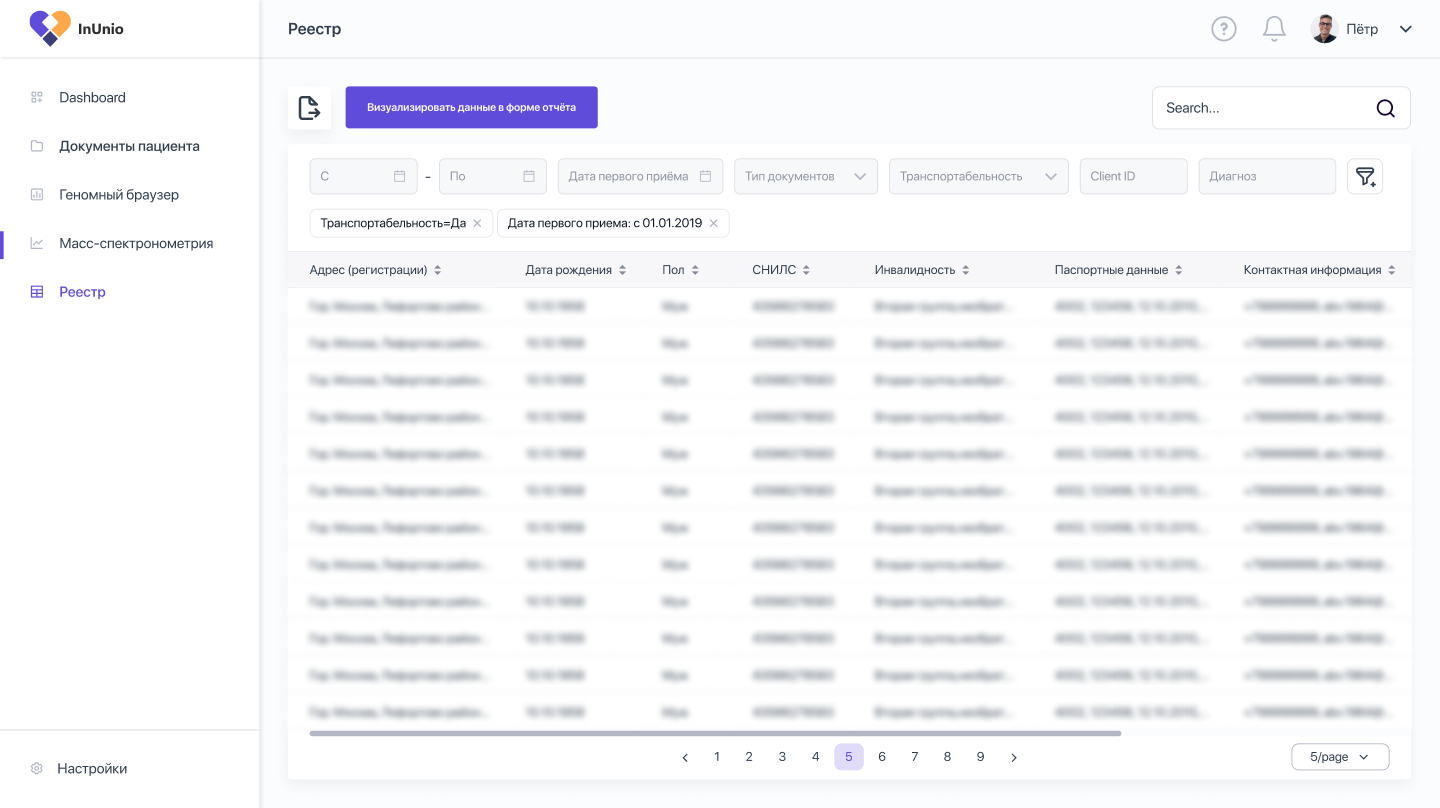This screenshot has width=1440, height=808.
Task: Go to page 6
Action: pyautogui.click(x=881, y=757)
